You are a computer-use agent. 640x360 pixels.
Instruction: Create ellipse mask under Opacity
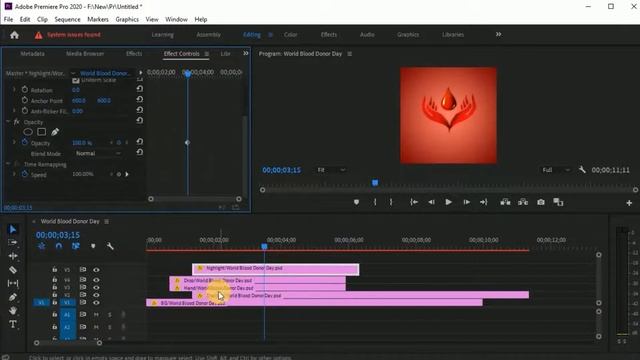click(28, 132)
